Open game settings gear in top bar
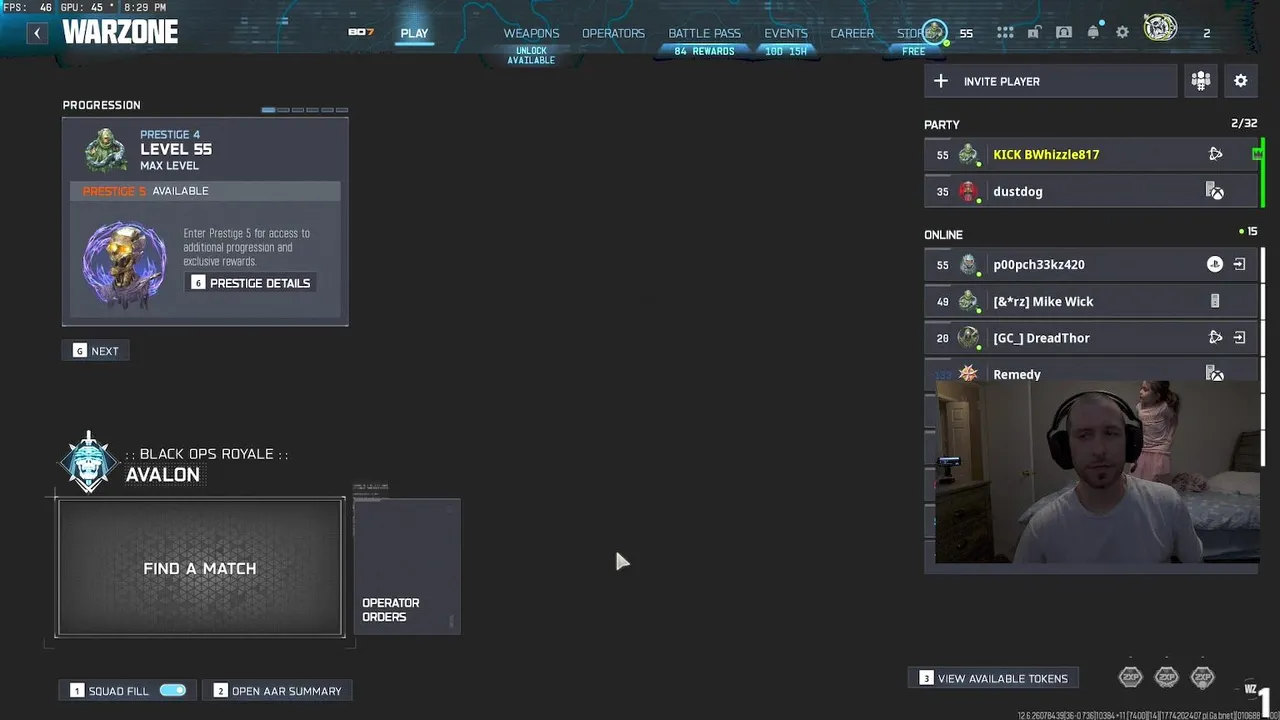Image resolution: width=1280 pixels, height=720 pixels. tap(1122, 33)
